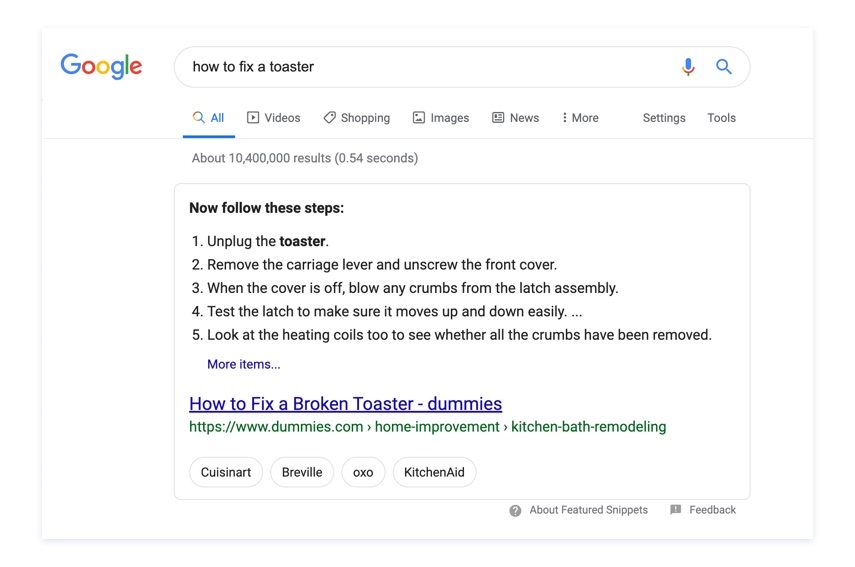Open the Shopping tab
Viewport: 855px width, 567px height.
357,118
